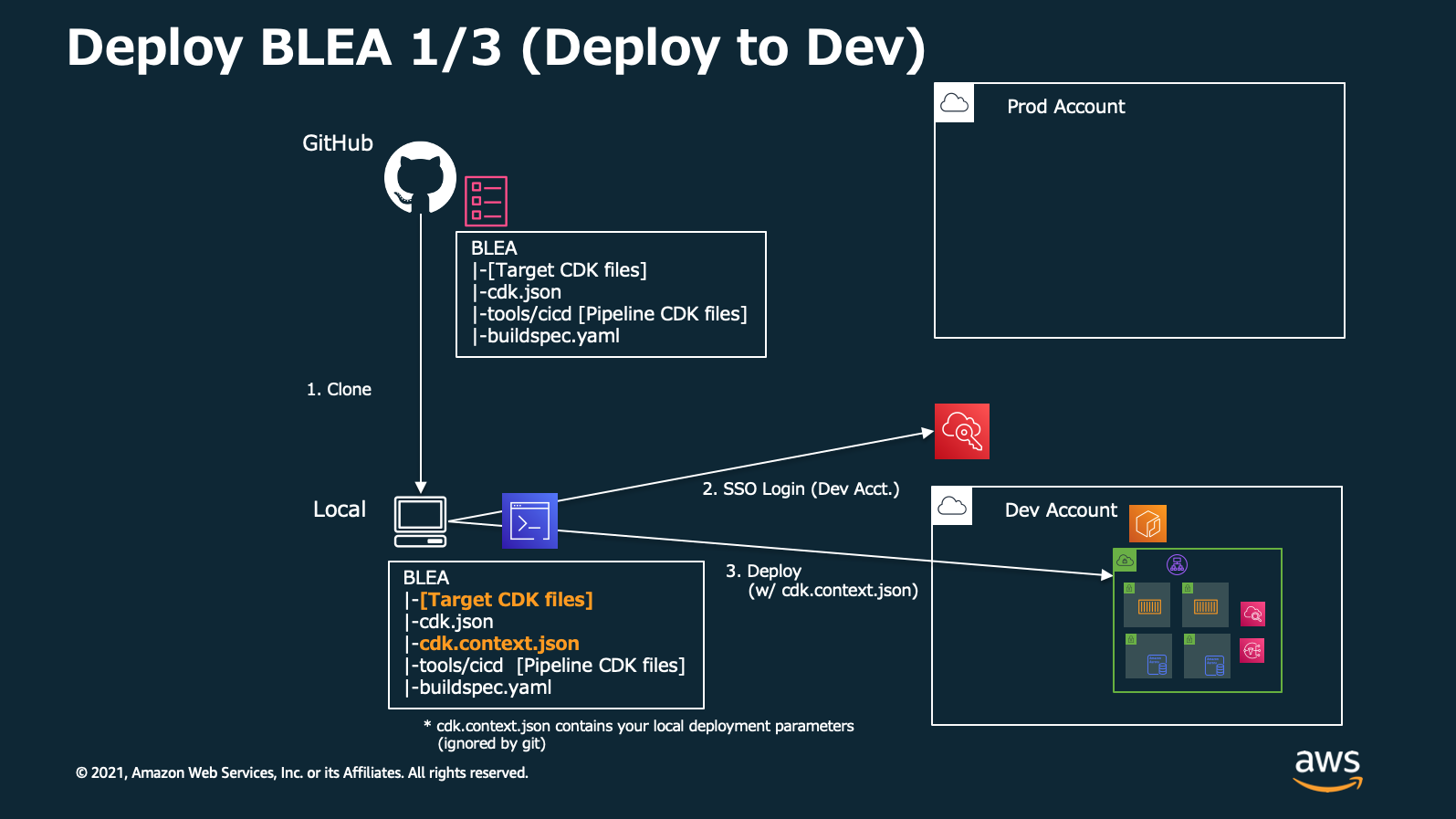This screenshot has height=819, width=1456.
Task: Select cdk.json in the GitHub file box
Action: [524, 292]
